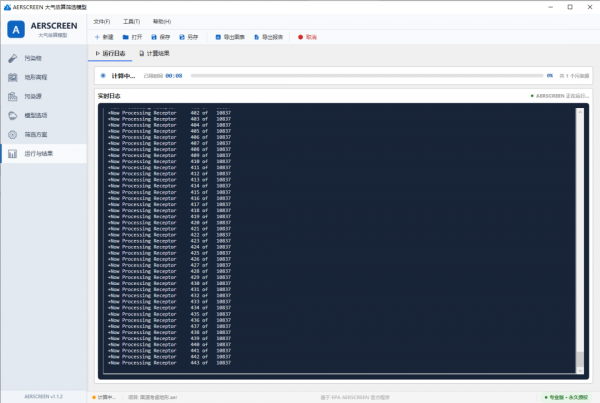Screen dimensions: 600x403
Task: Open the 模型选项 model options section
Action: pyautogui.click(x=44, y=115)
